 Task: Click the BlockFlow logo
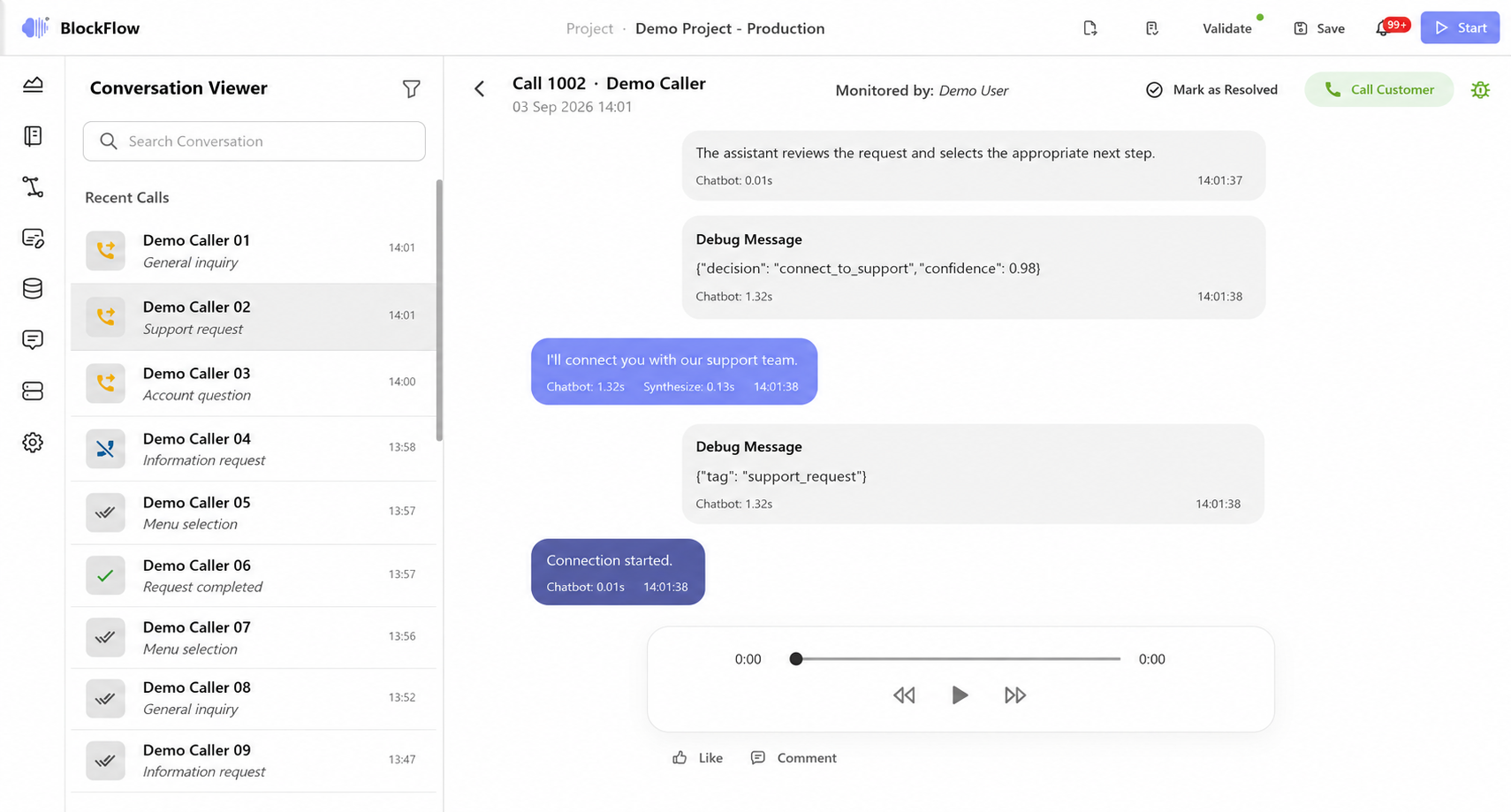click(x=80, y=27)
